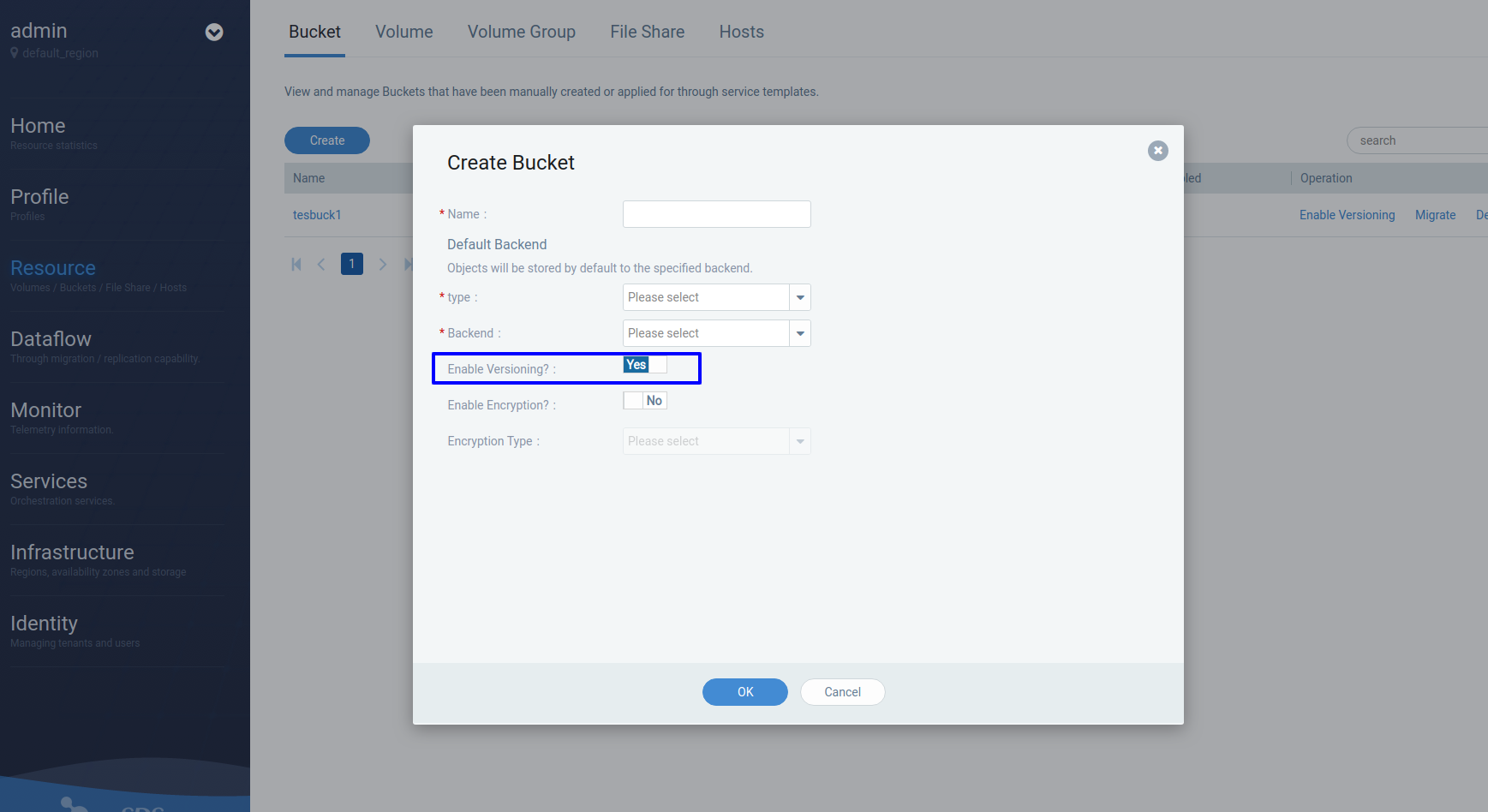Switch to the File Share tab

pos(647,32)
